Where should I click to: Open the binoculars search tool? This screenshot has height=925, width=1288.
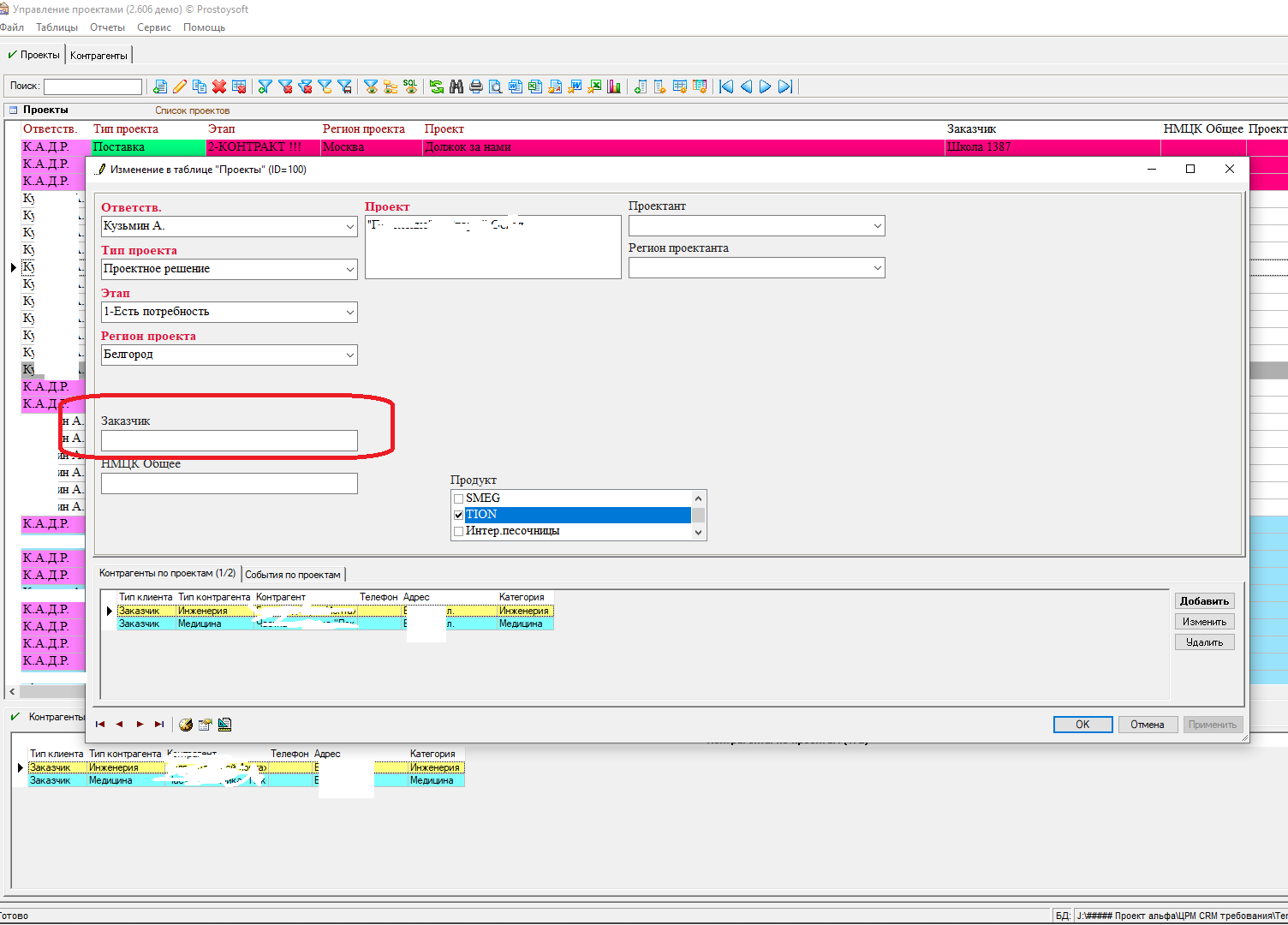coord(456,87)
